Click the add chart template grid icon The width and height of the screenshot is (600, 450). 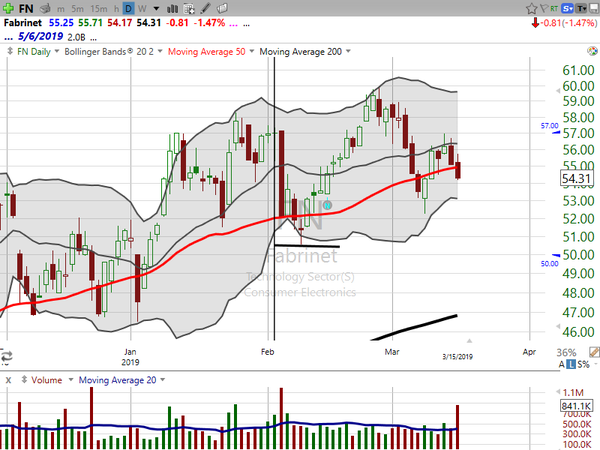pos(189,8)
